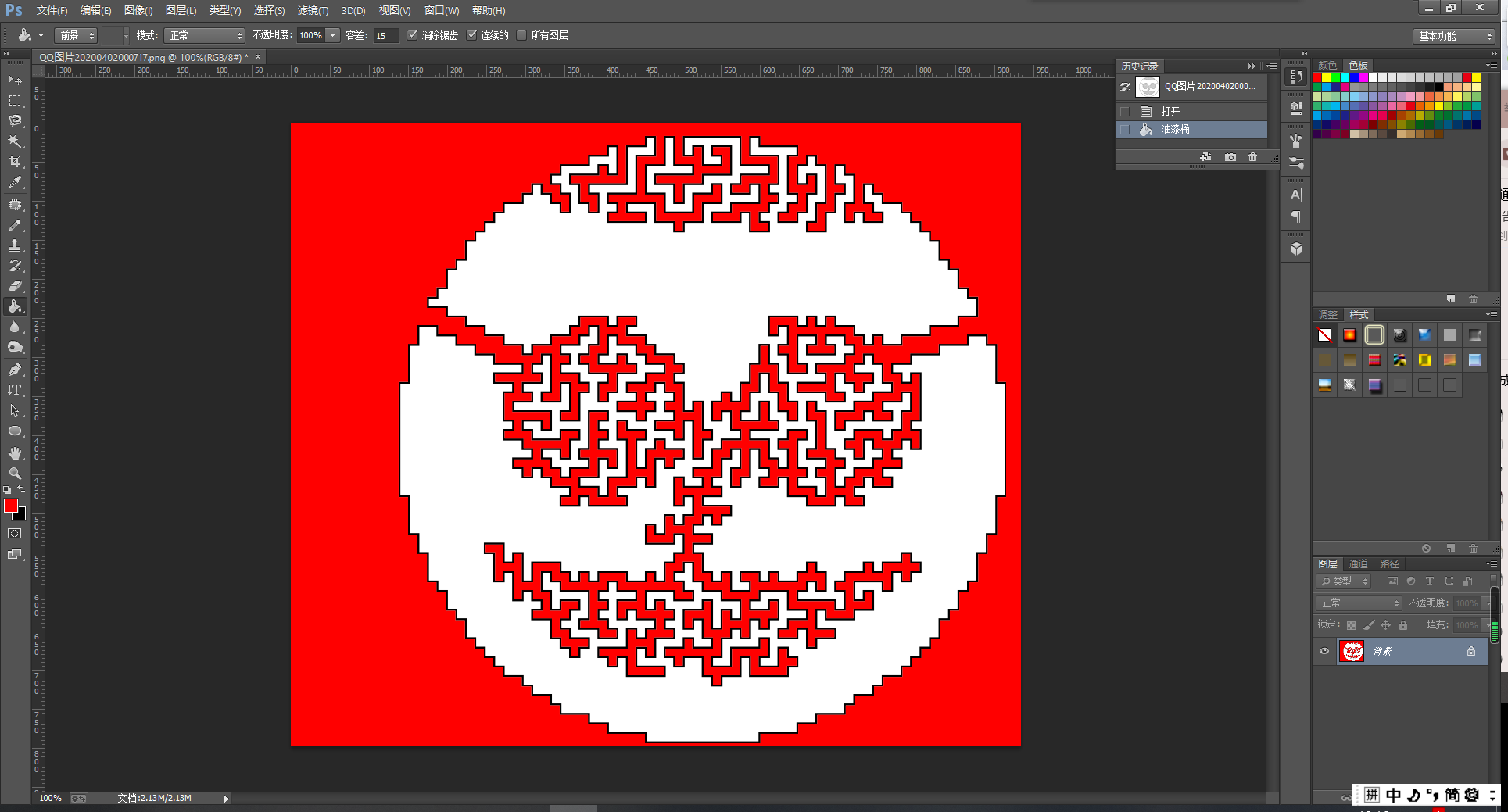Select the Pen tool
1508x812 pixels.
[x=15, y=369]
